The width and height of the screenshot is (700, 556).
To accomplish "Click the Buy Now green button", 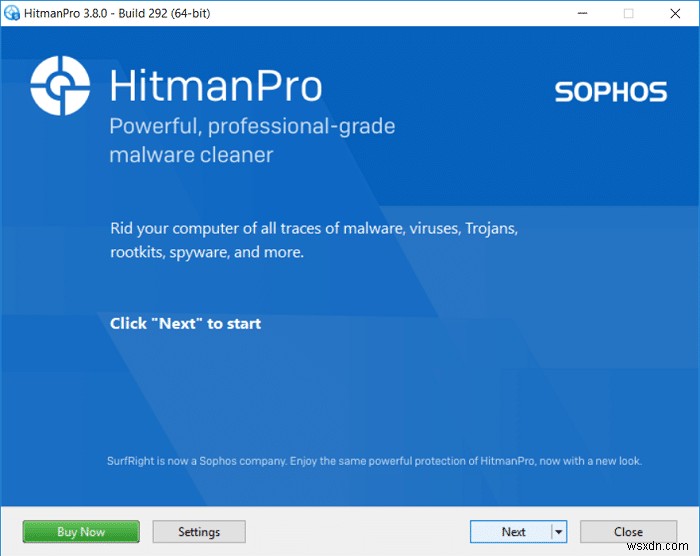I will [81, 531].
